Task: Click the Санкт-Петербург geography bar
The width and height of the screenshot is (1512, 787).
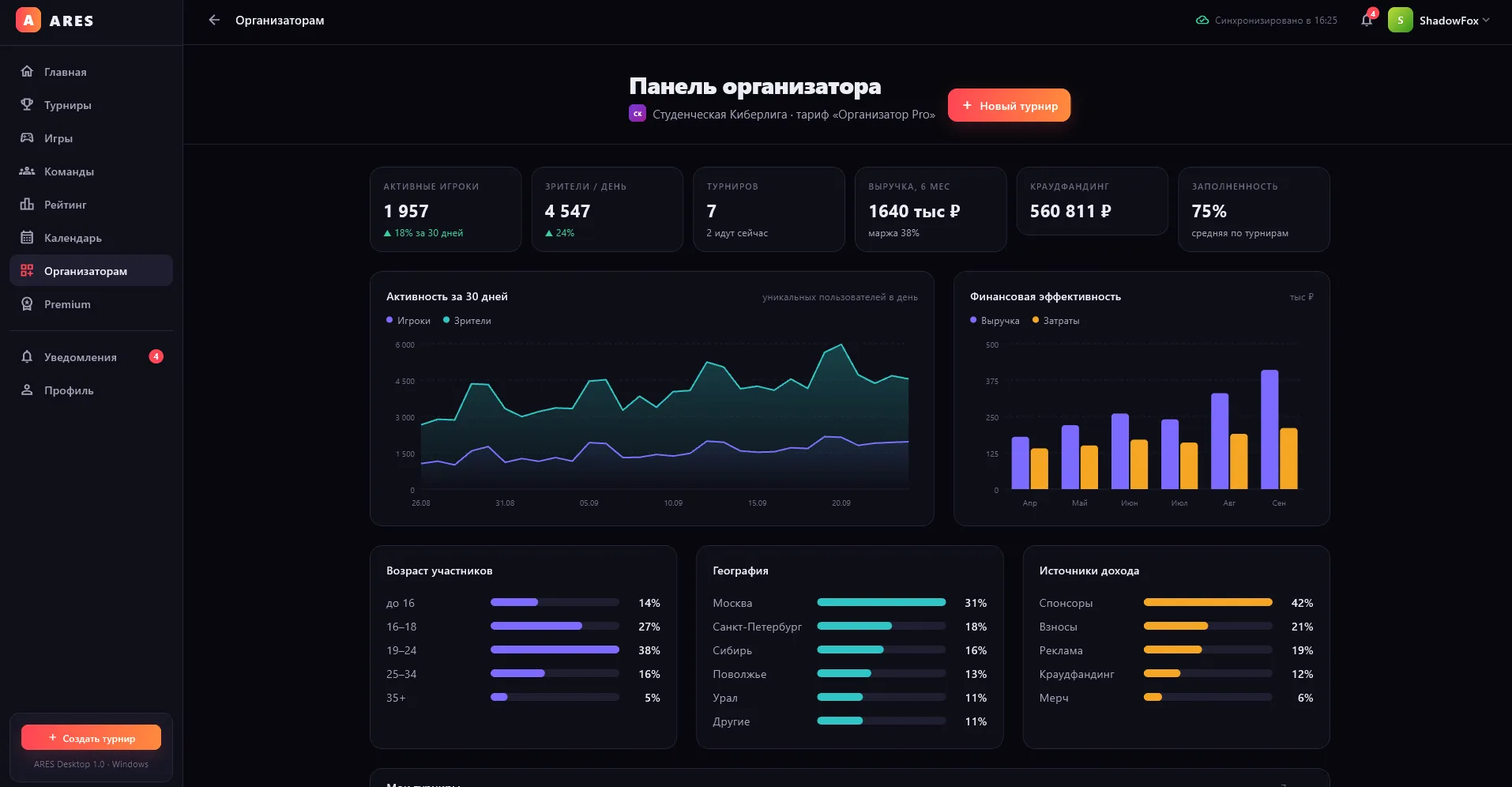Action: click(882, 627)
